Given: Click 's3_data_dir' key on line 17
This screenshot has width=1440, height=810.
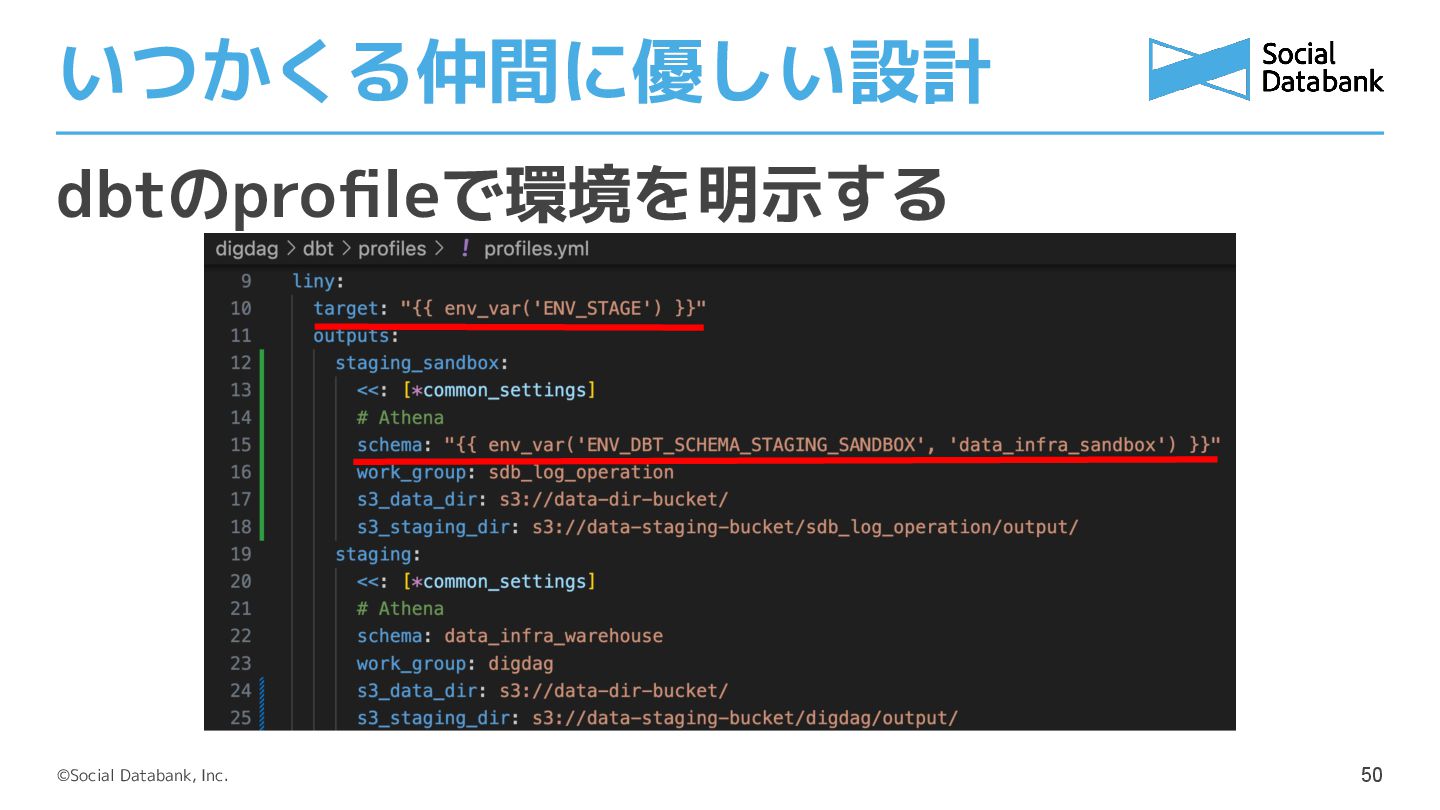Looking at the screenshot, I should (416, 499).
